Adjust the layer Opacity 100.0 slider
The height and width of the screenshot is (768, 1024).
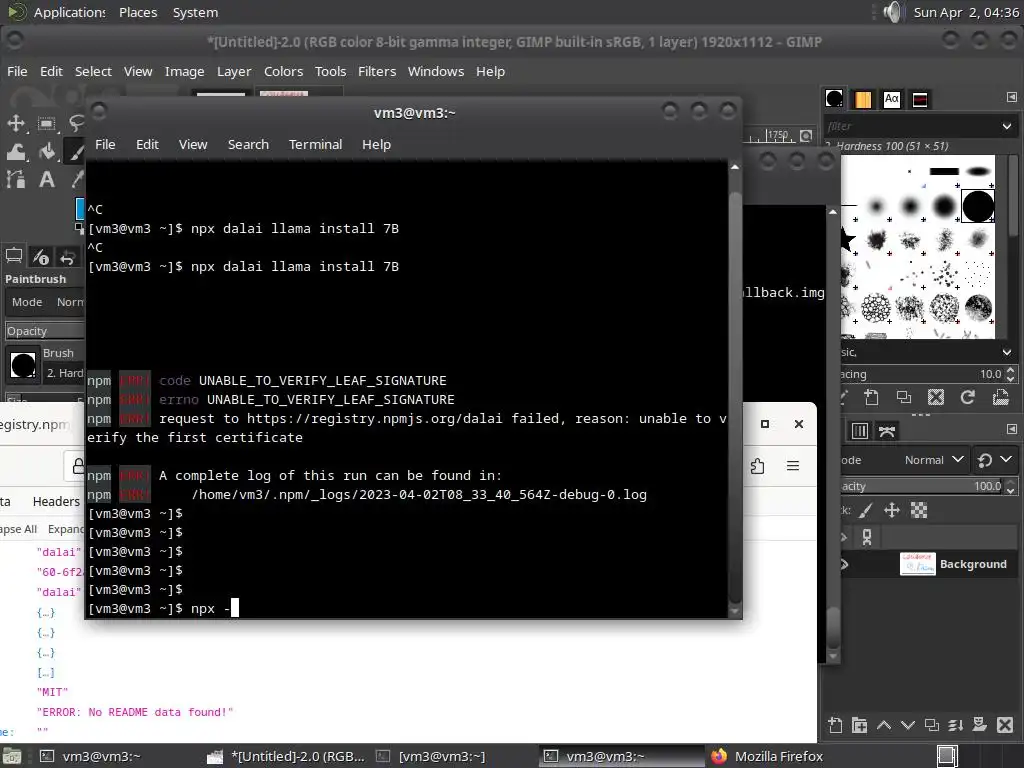coord(921,486)
